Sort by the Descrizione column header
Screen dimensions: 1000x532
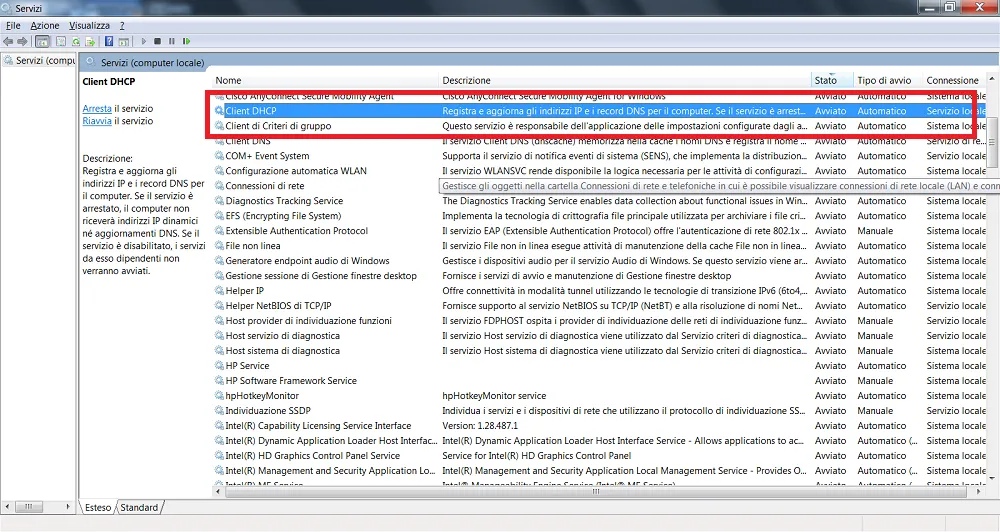tap(625, 80)
